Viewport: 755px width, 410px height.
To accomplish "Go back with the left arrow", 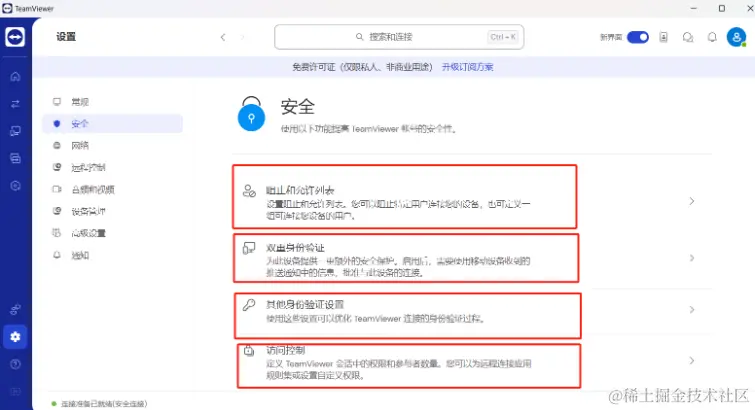I will click(x=223, y=37).
